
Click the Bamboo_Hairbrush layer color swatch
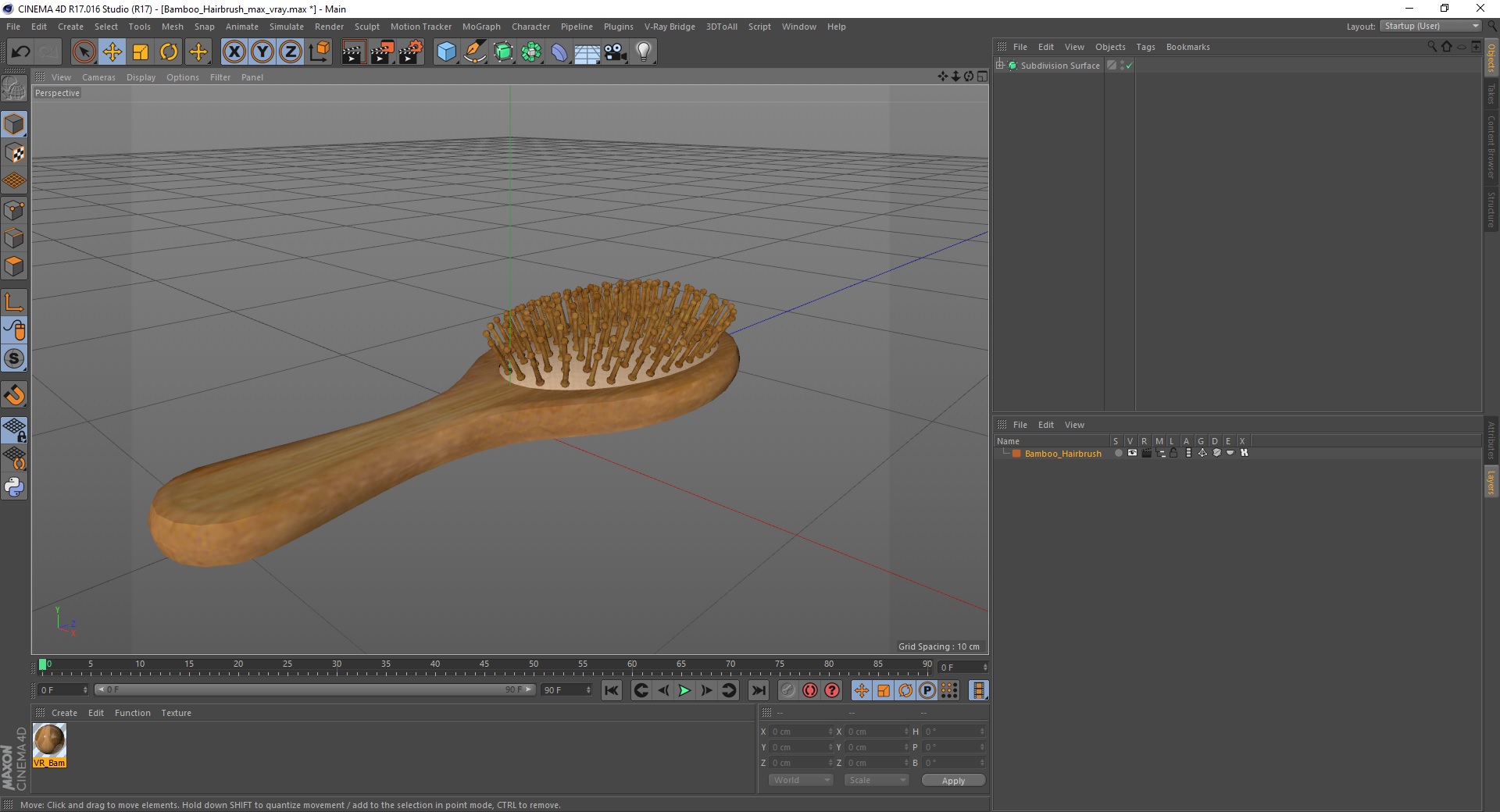1016,453
